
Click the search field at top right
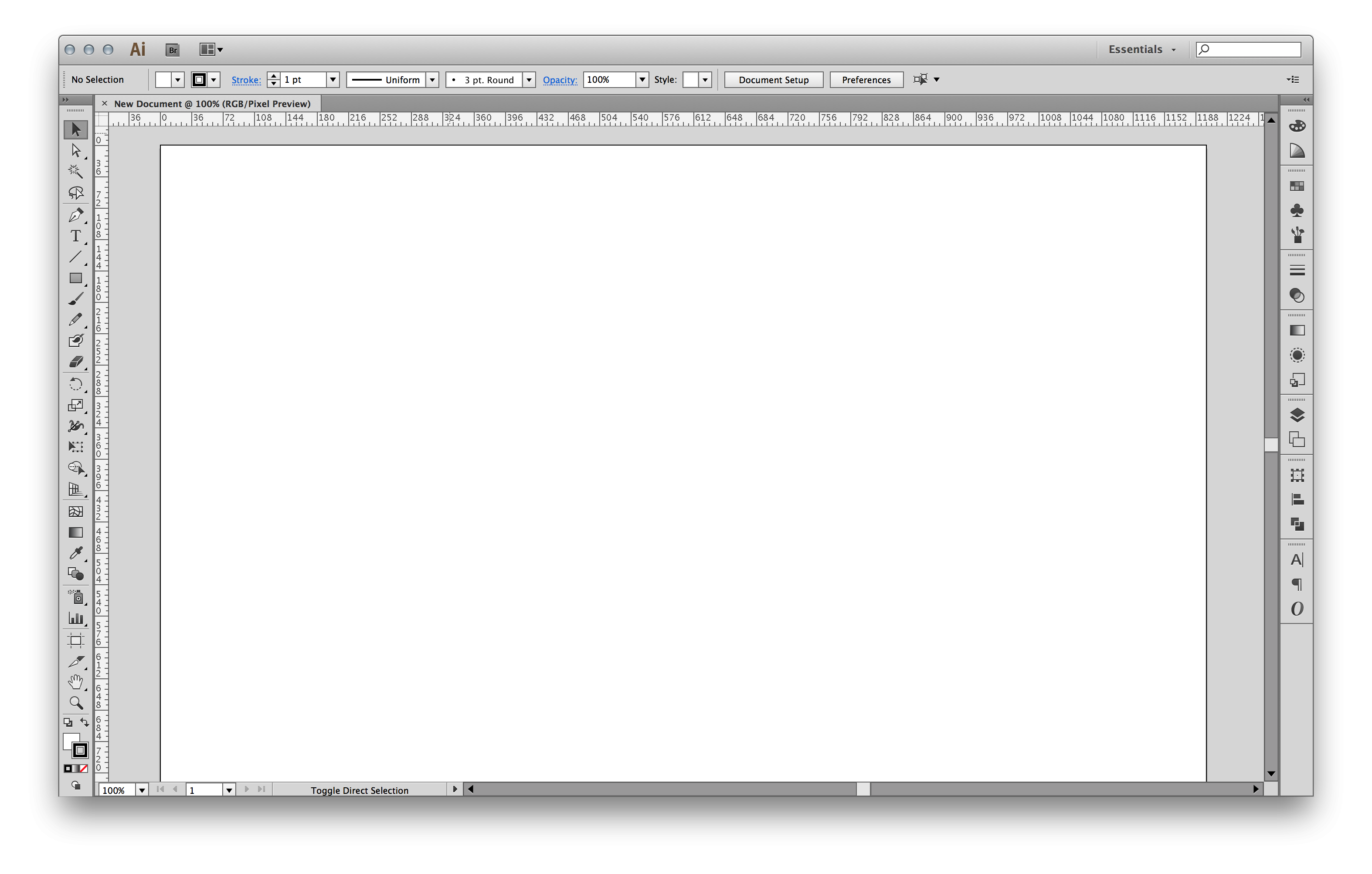coord(1248,50)
